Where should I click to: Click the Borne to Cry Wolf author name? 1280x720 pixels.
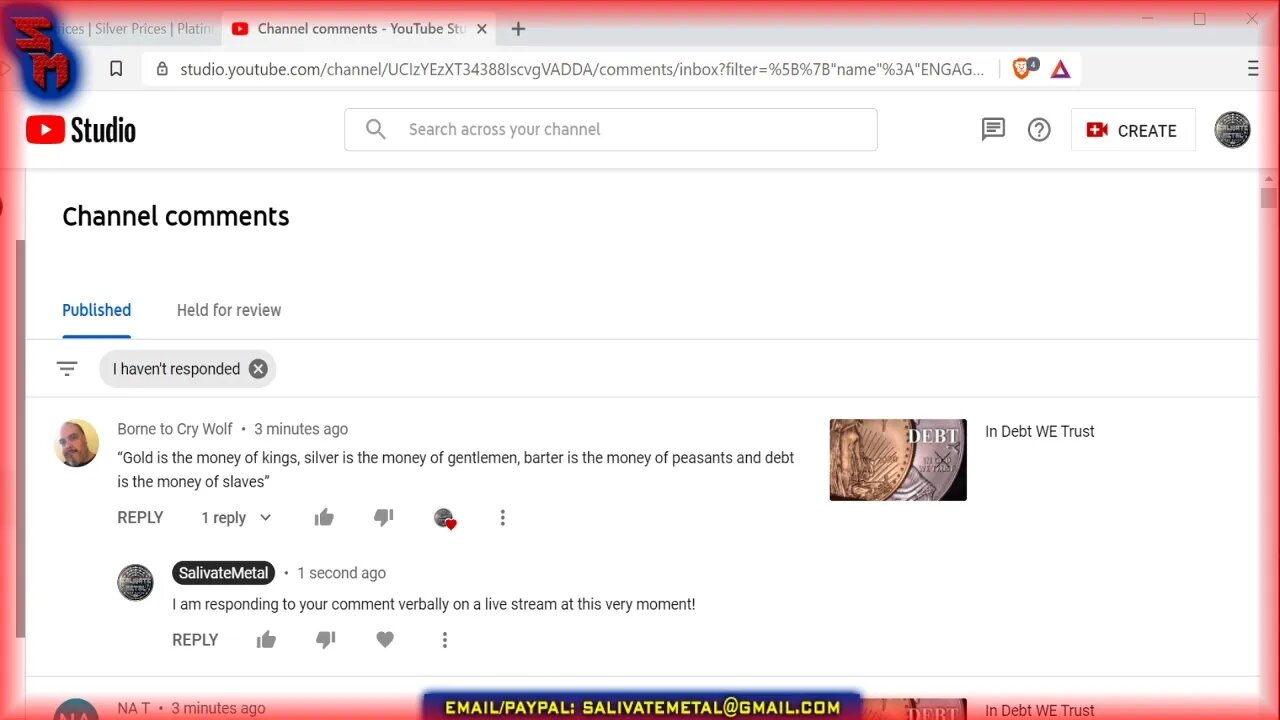(x=175, y=429)
